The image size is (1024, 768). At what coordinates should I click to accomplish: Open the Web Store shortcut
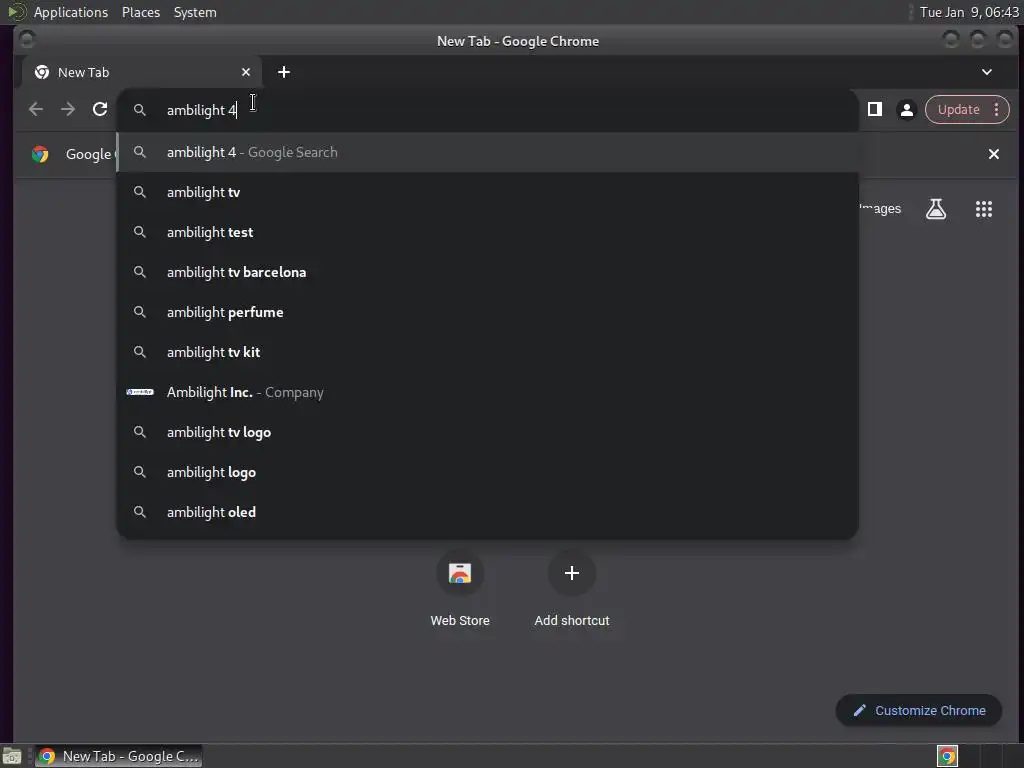[x=460, y=590]
